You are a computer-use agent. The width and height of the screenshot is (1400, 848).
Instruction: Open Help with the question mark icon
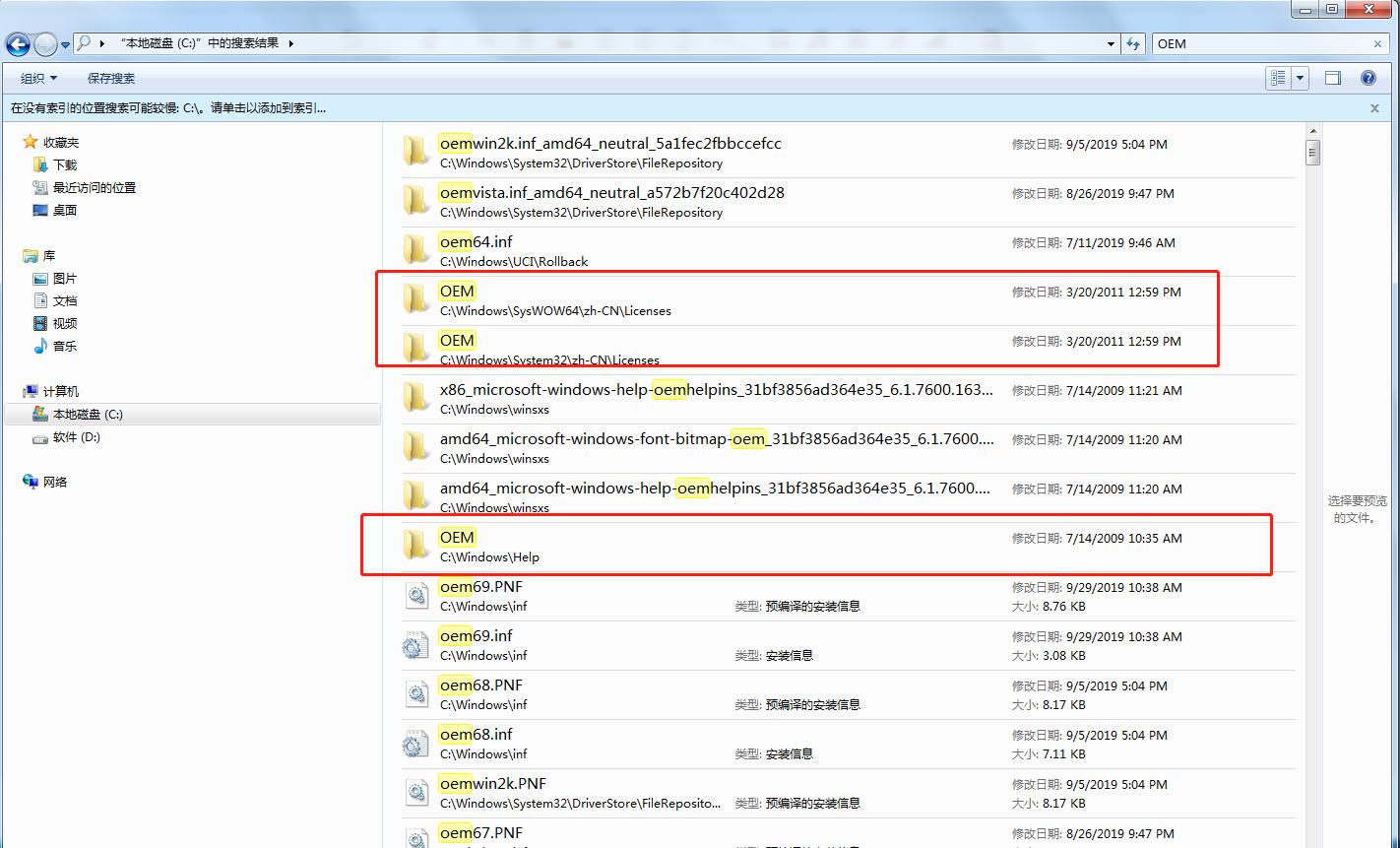tap(1368, 78)
